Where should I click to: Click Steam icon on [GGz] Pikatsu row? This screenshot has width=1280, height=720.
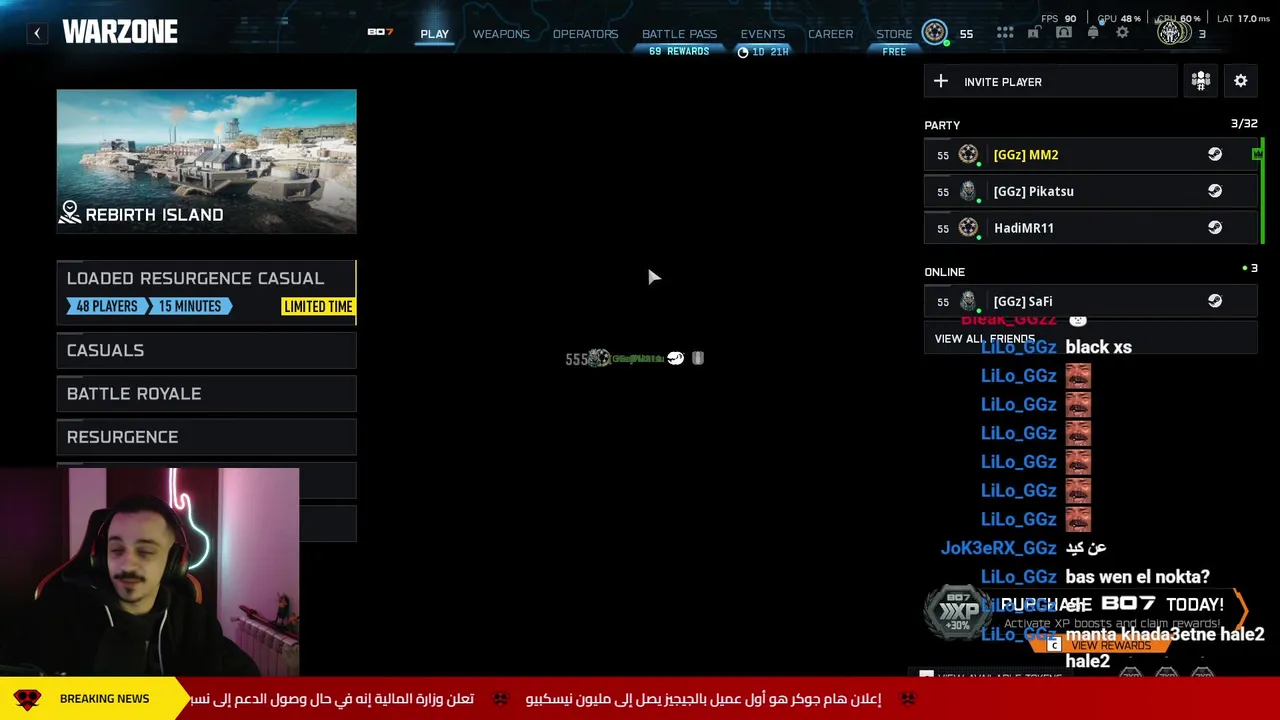click(1215, 191)
